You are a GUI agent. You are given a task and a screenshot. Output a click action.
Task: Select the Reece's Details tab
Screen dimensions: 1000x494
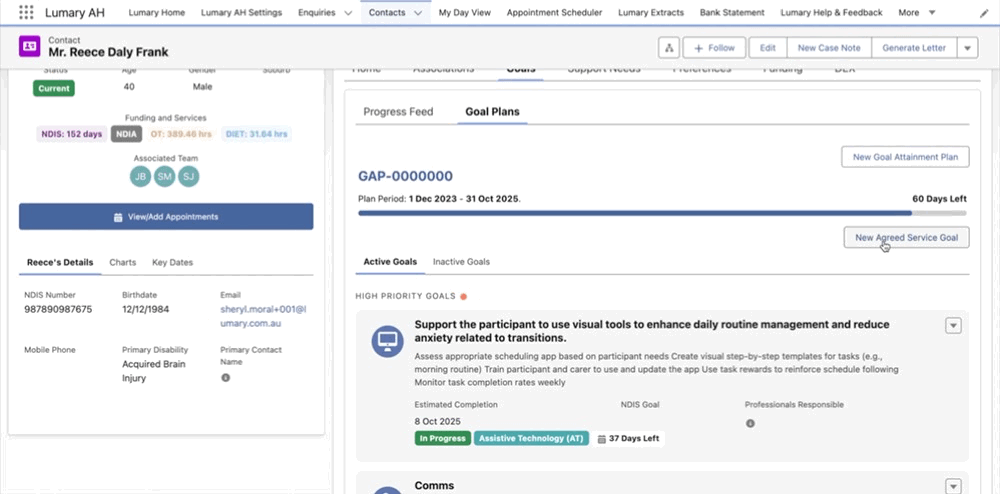point(60,263)
